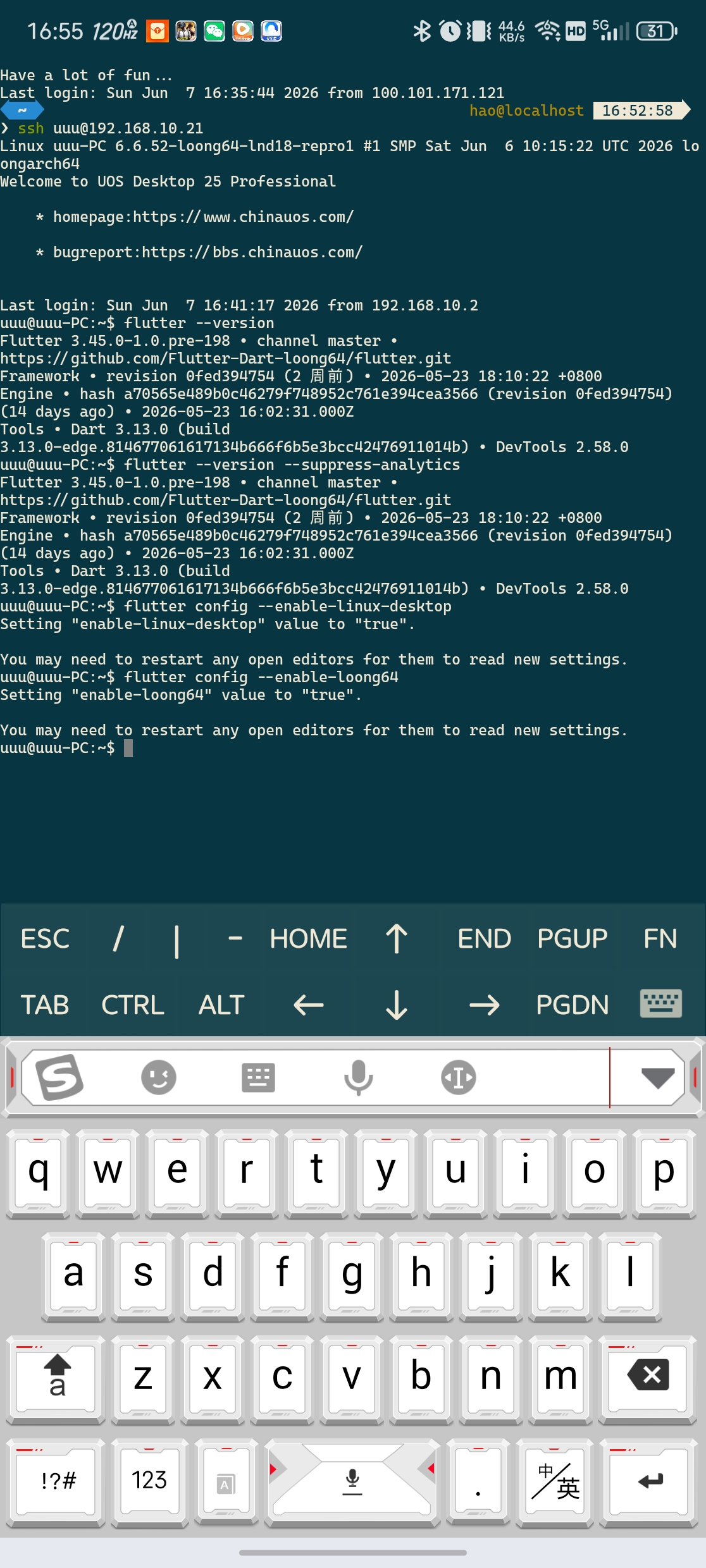
Task: Tap the m key
Action: click(x=560, y=1380)
